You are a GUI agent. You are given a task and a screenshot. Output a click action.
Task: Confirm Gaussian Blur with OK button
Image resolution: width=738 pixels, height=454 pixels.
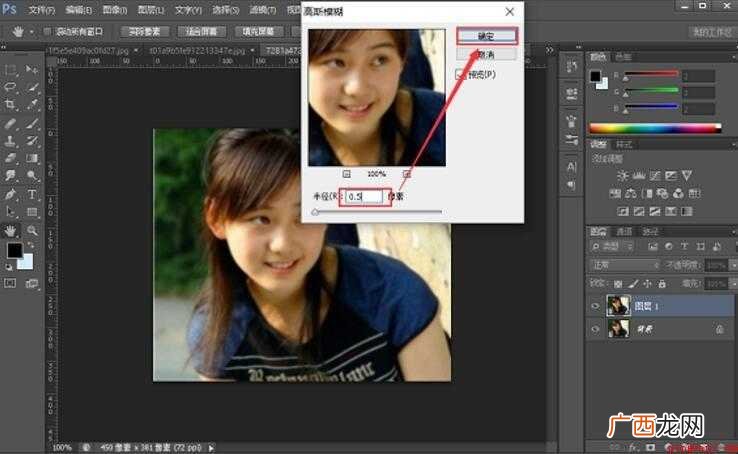tap(487, 36)
